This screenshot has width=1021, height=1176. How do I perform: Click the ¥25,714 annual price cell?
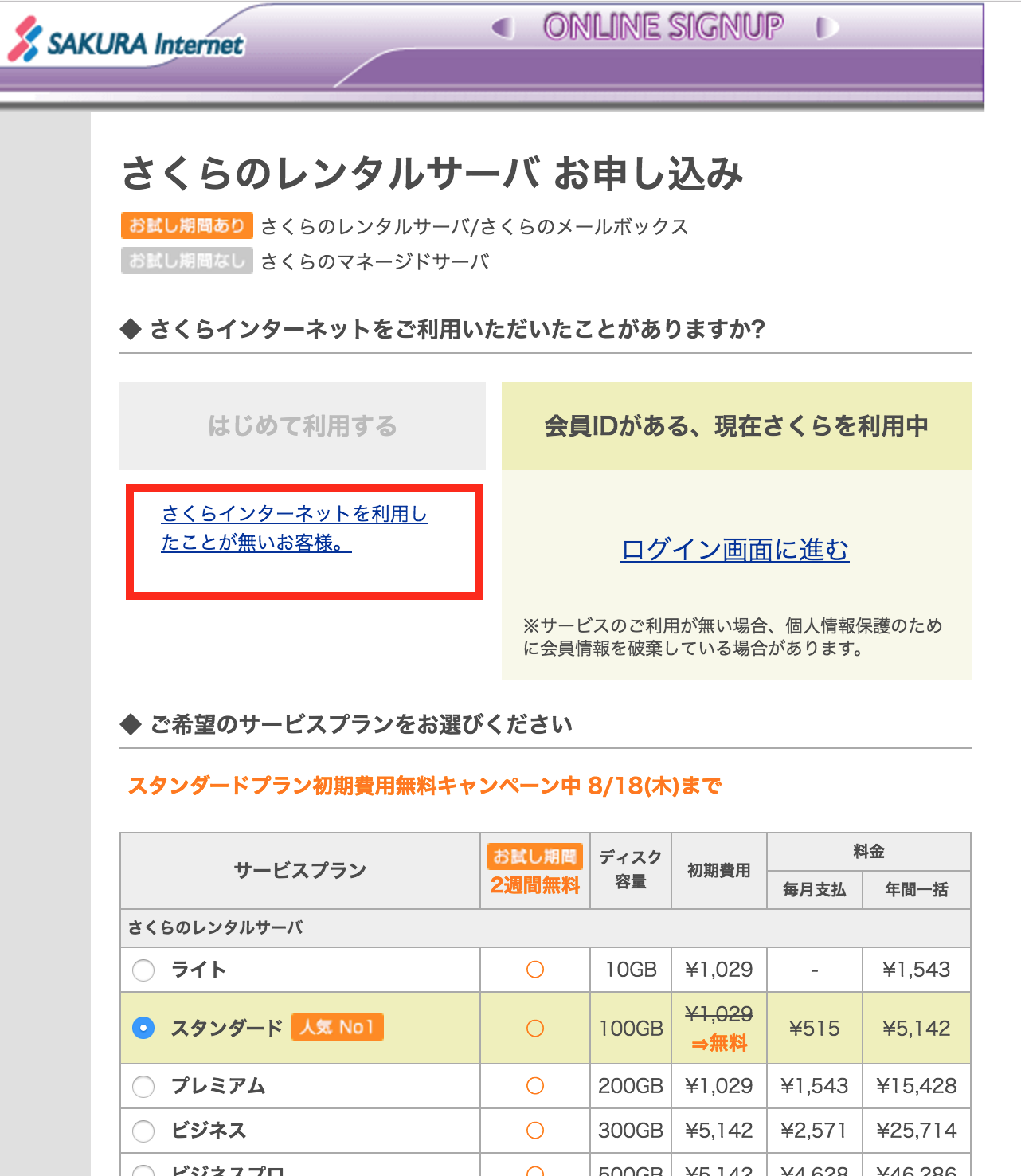(917, 1131)
